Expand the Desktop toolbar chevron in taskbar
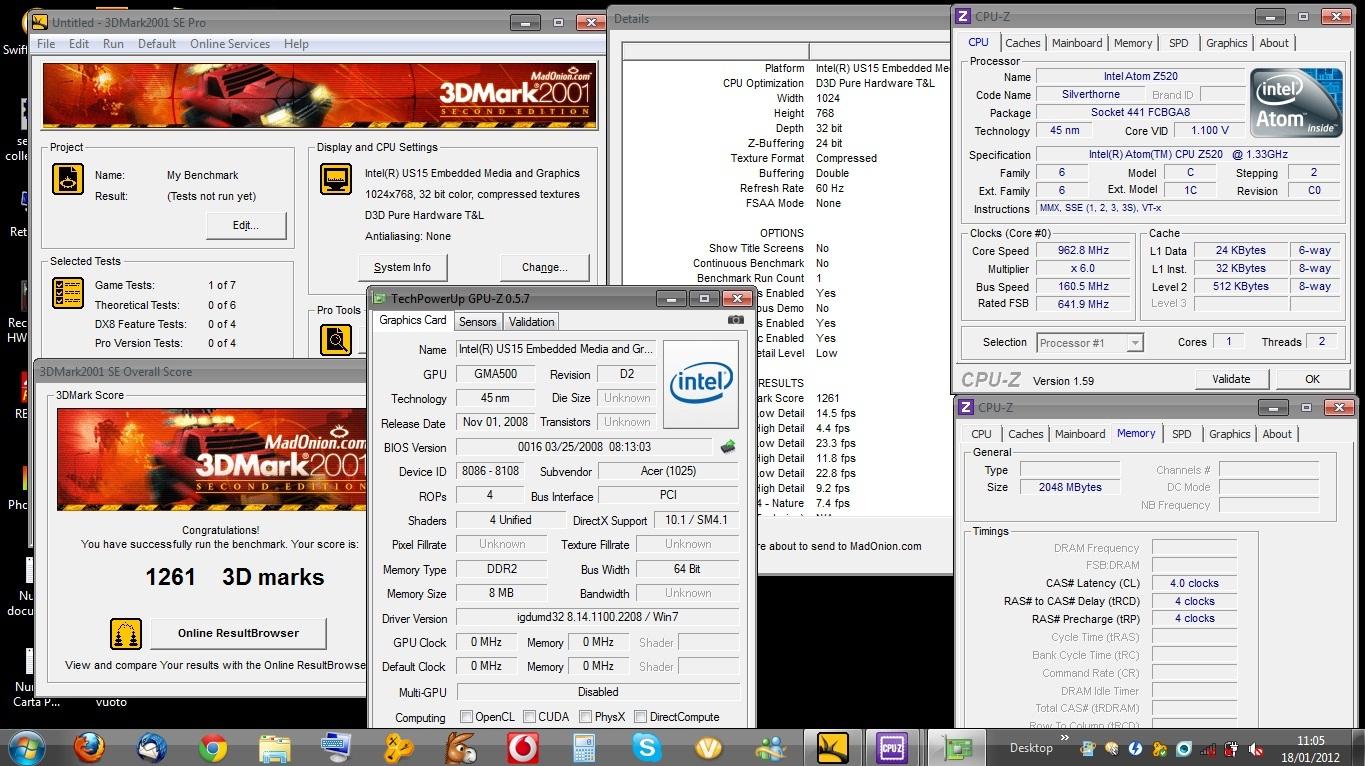 pyautogui.click(x=1064, y=740)
